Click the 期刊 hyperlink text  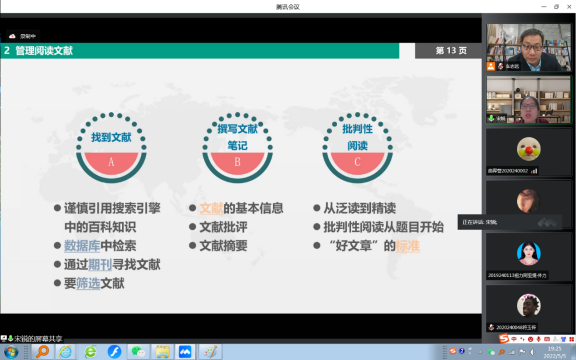coord(100,264)
